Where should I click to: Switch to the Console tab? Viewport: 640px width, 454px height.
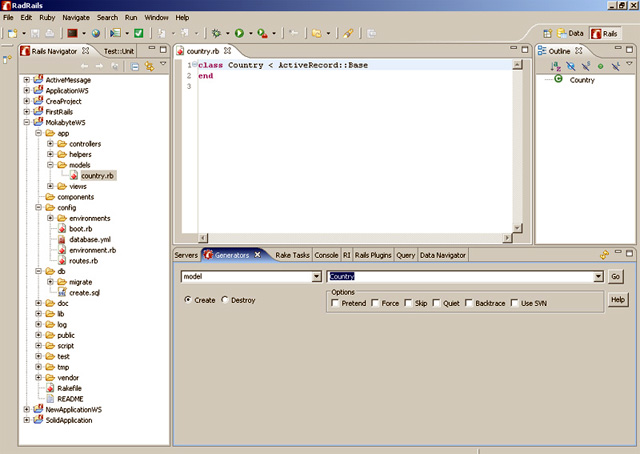click(326, 255)
